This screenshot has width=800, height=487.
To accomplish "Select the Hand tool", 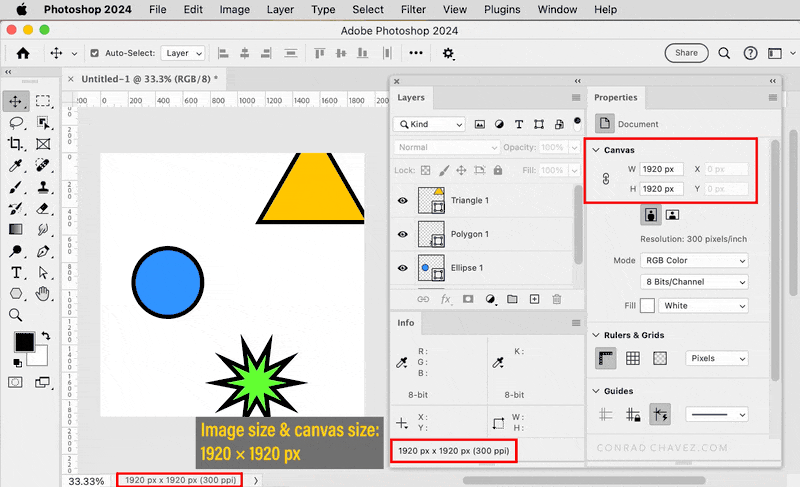I will coord(43,294).
